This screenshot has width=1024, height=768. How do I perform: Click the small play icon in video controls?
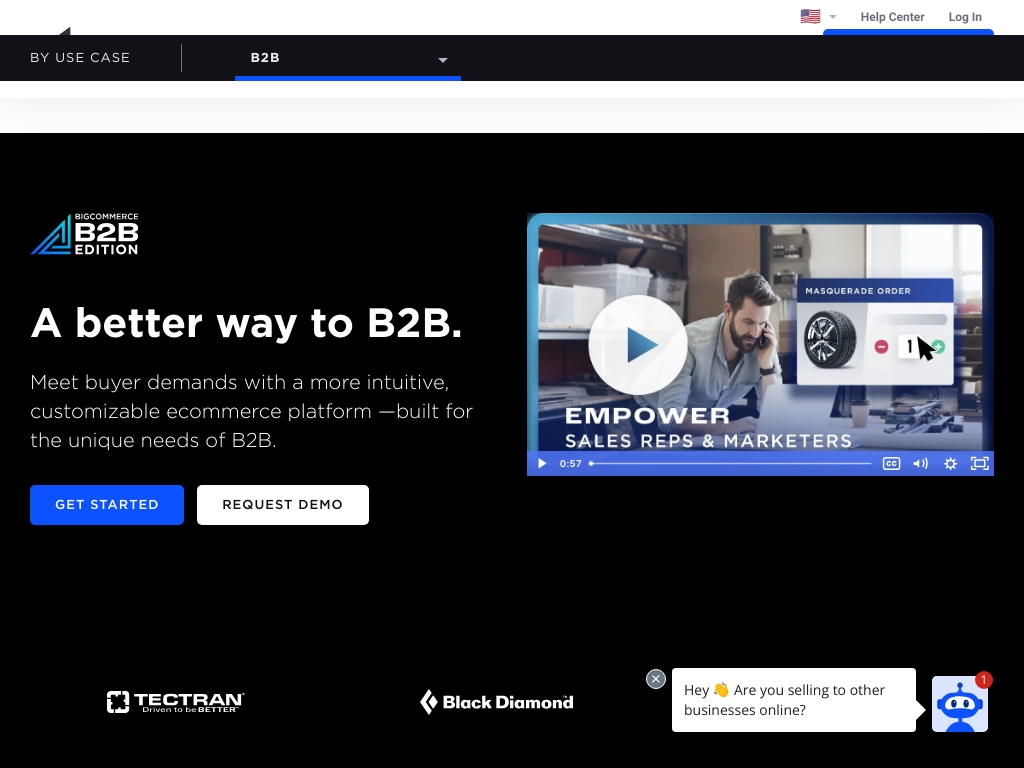542,463
